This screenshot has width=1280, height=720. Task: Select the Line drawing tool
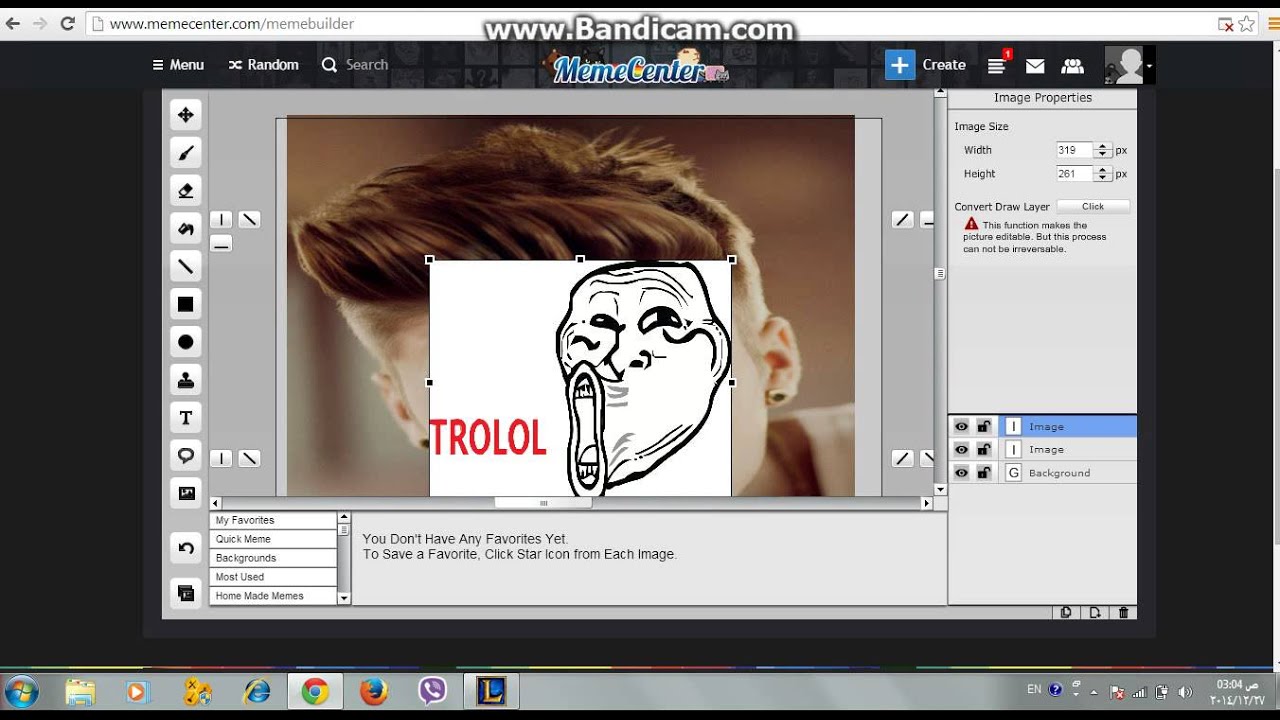[x=185, y=266]
